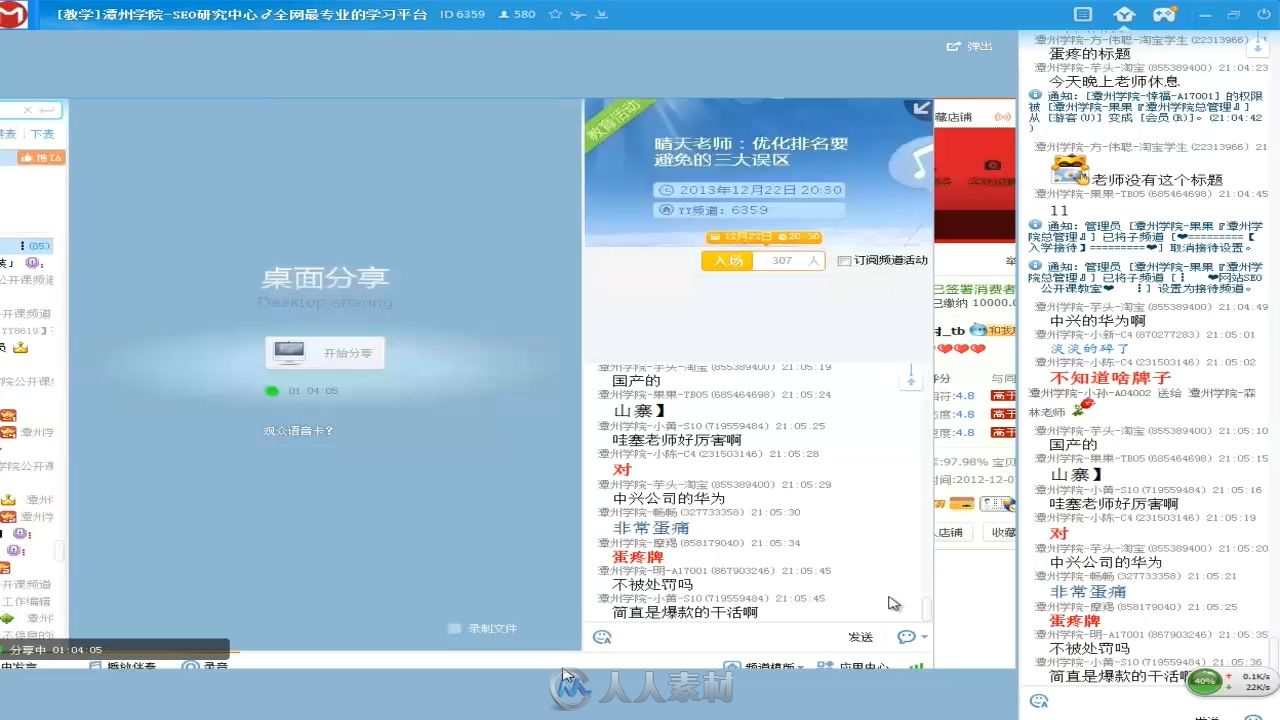Open emoji picker in right chat panel
The image size is (1280, 720).
coord(1039,702)
